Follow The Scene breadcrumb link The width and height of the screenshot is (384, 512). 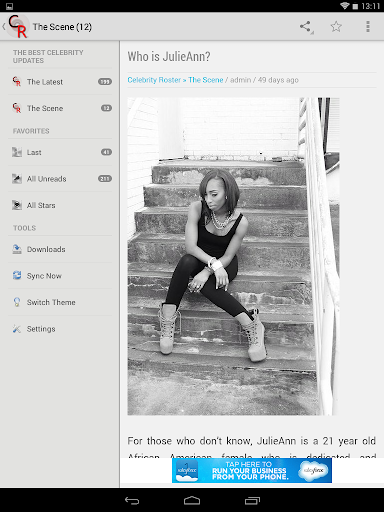point(206,80)
